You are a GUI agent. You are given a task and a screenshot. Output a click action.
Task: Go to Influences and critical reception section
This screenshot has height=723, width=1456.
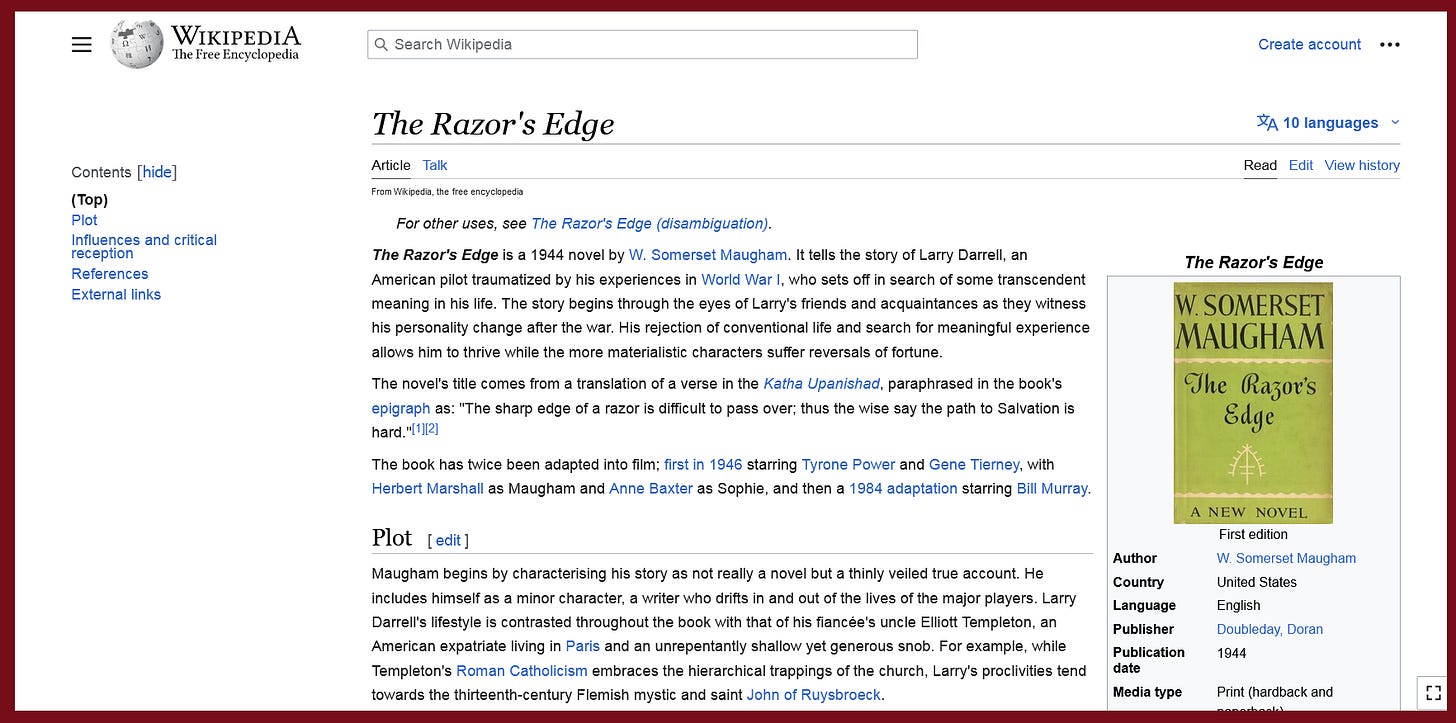(144, 246)
